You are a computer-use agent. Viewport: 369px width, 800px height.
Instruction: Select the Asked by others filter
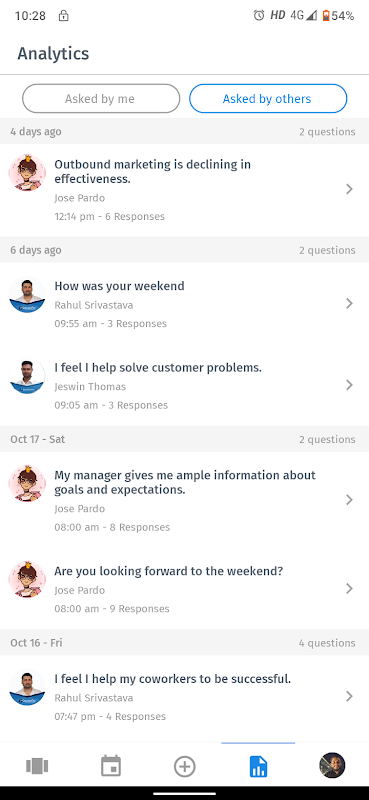point(268,98)
